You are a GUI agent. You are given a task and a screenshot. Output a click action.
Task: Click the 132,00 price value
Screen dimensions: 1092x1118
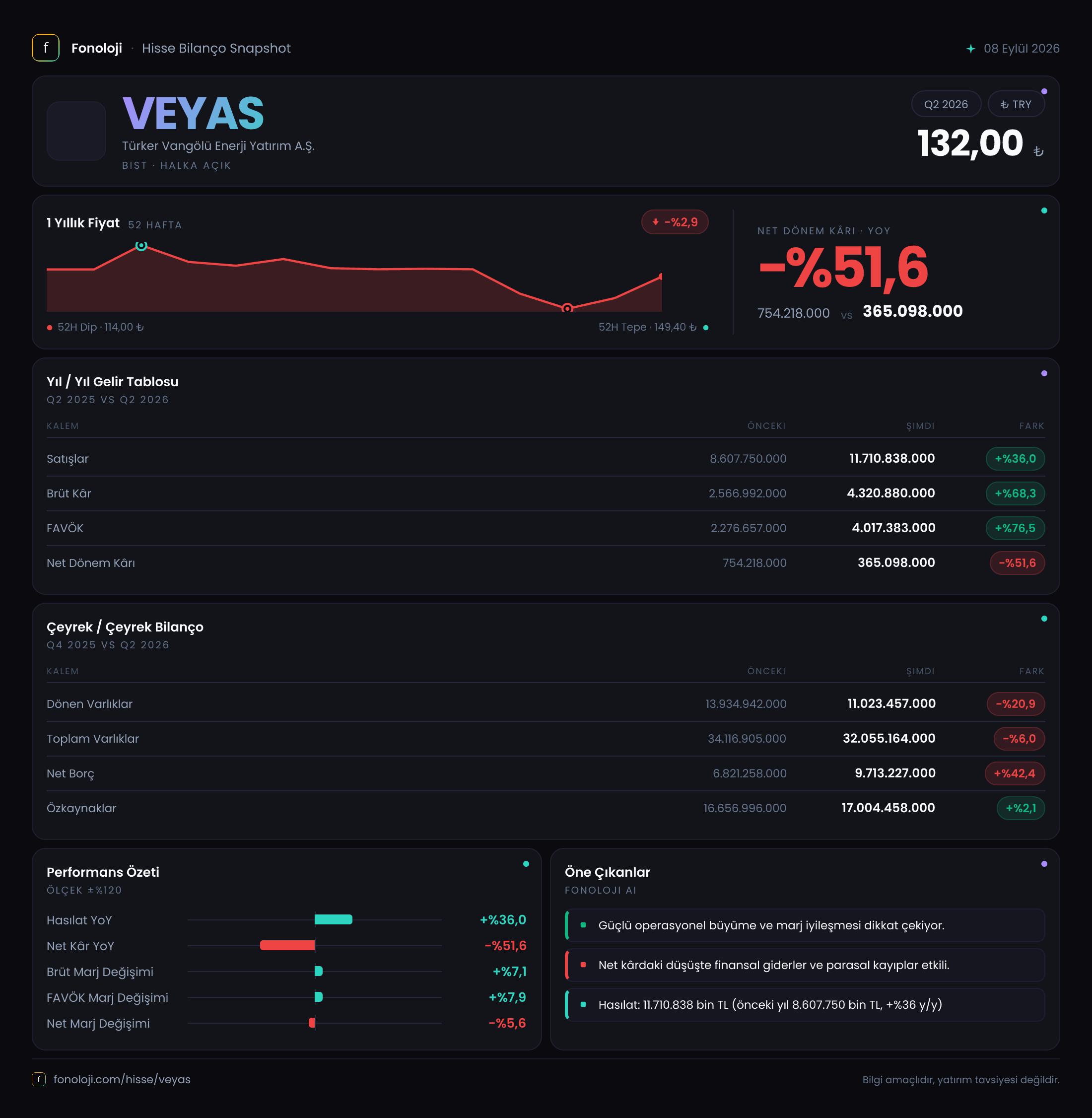(x=970, y=143)
